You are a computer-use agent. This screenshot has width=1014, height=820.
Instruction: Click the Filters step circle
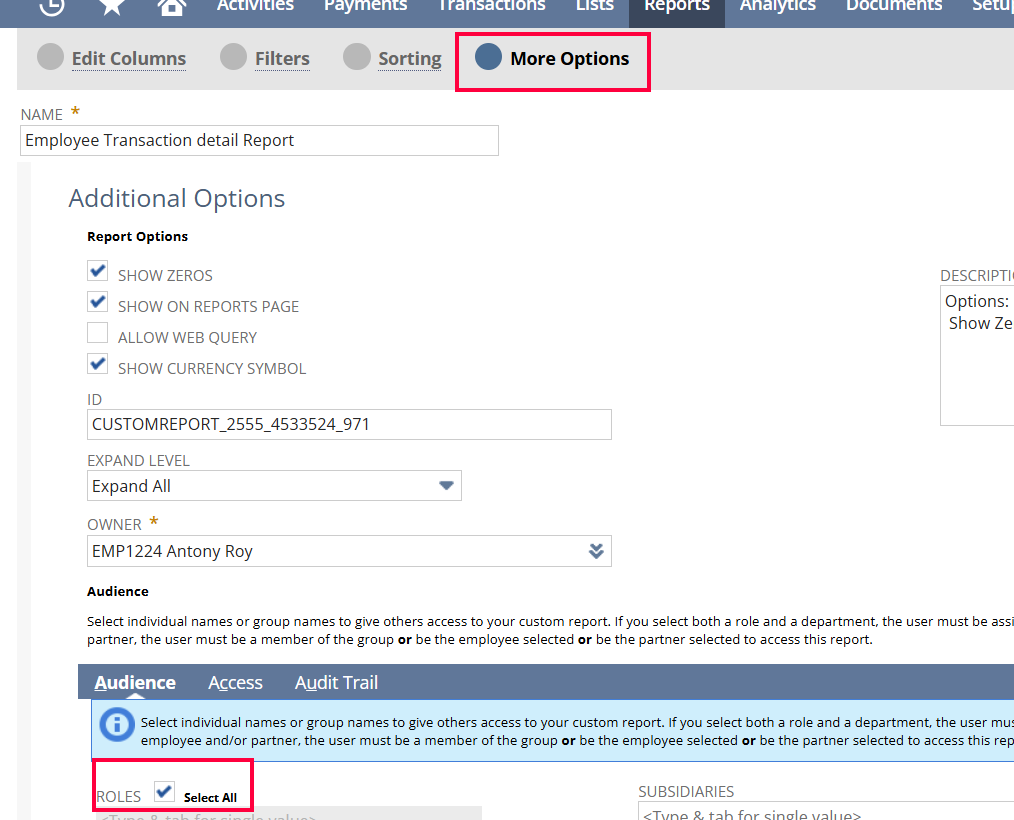click(233, 57)
